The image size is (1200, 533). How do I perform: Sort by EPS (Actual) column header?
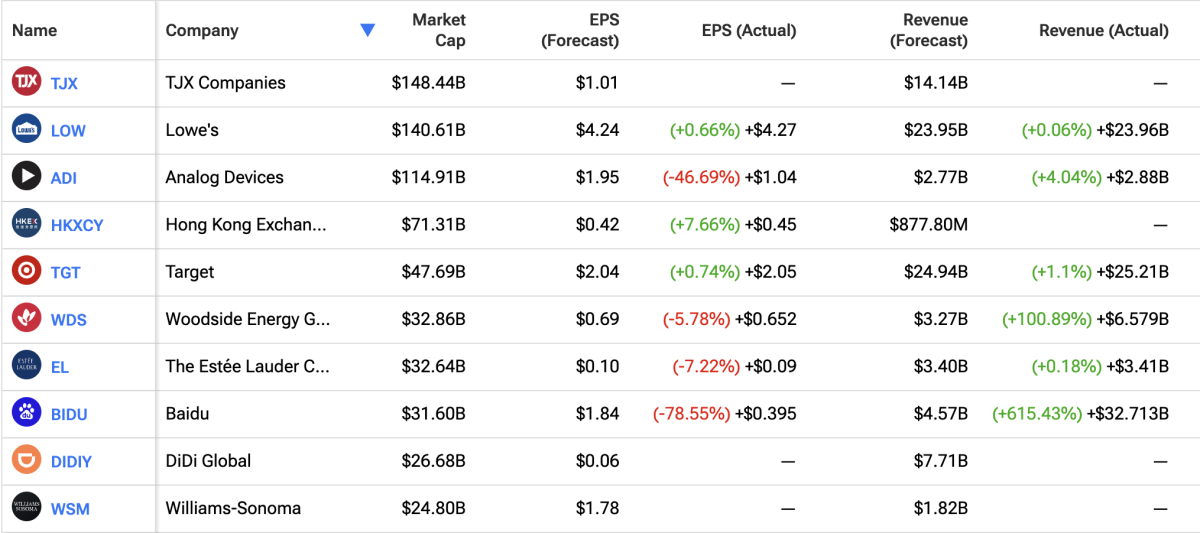pyautogui.click(x=748, y=30)
